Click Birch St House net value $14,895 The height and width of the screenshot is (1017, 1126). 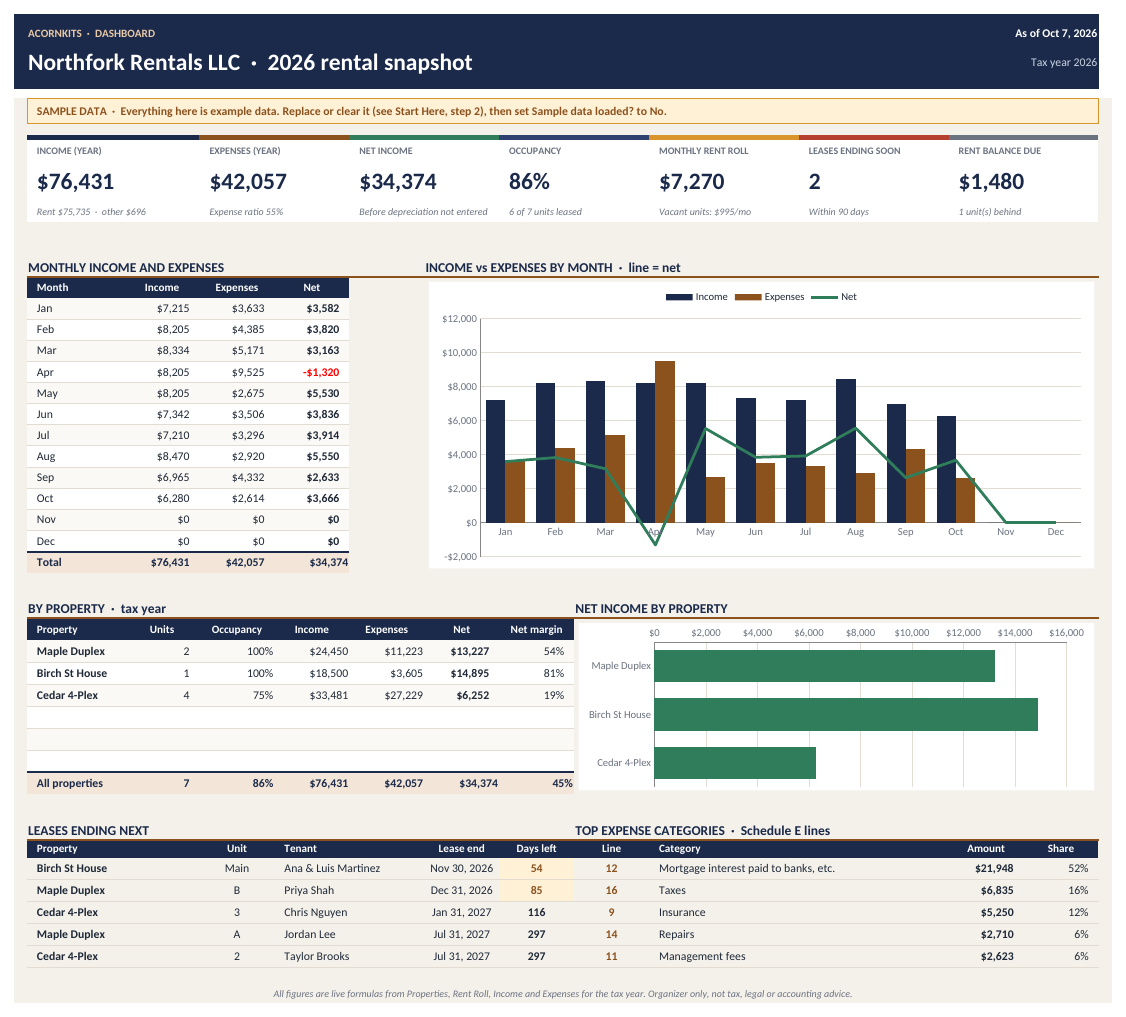point(470,674)
